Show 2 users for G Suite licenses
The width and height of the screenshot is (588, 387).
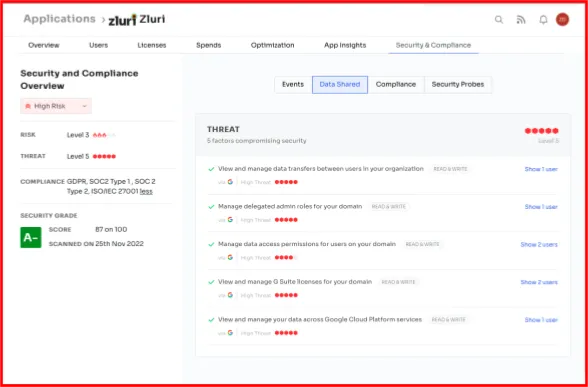click(539, 282)
